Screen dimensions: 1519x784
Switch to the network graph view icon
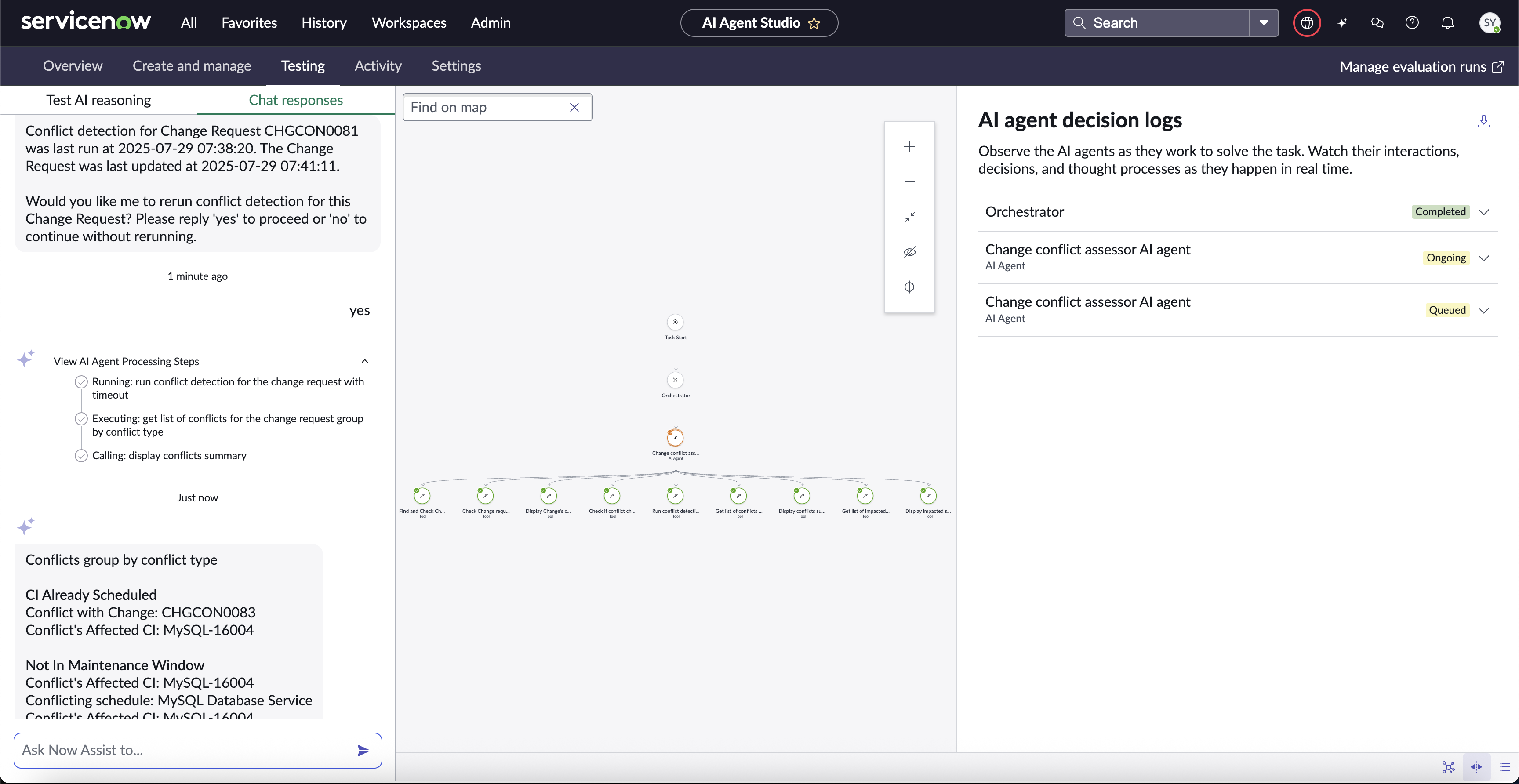[1448, 767]
